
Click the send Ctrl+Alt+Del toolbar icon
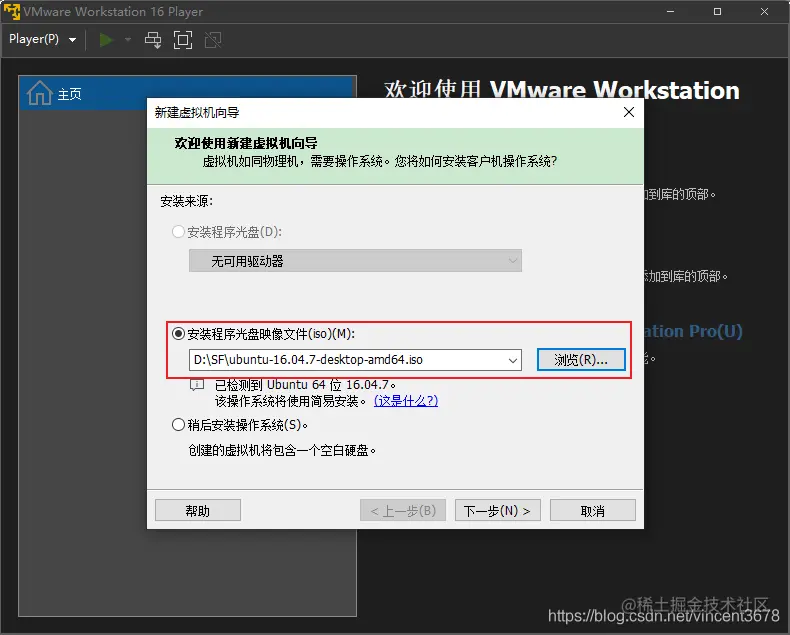(153, 40)
